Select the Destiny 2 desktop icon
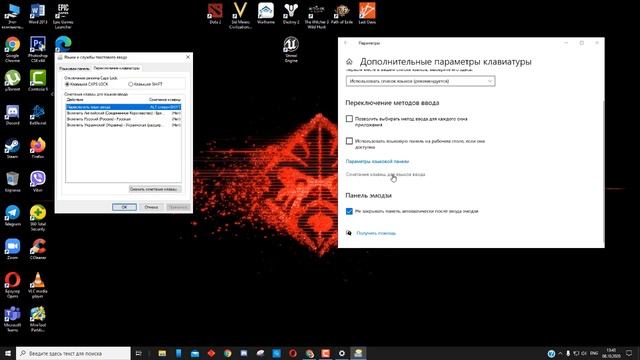 click(x=291, y=14)
